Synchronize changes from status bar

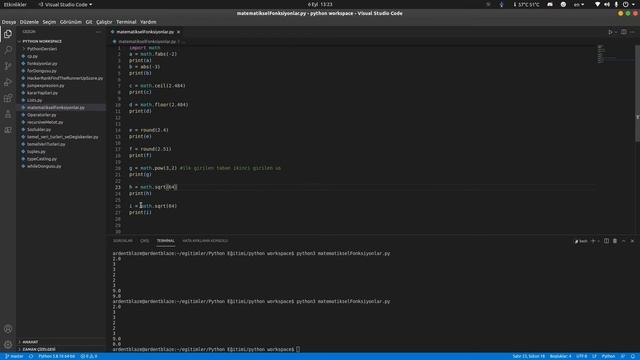pos(31,356)
